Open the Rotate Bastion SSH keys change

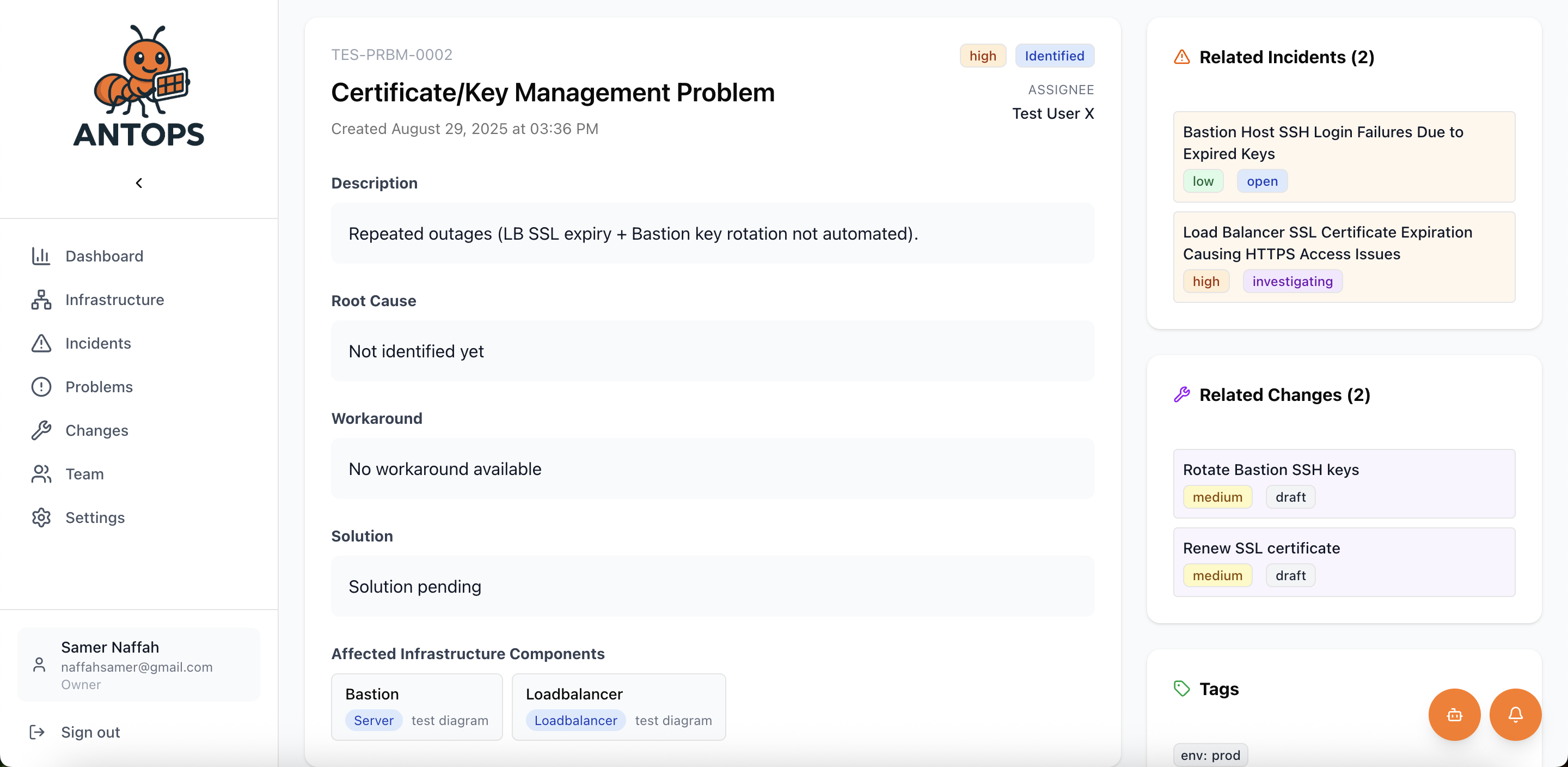[x=1344, y=483]
